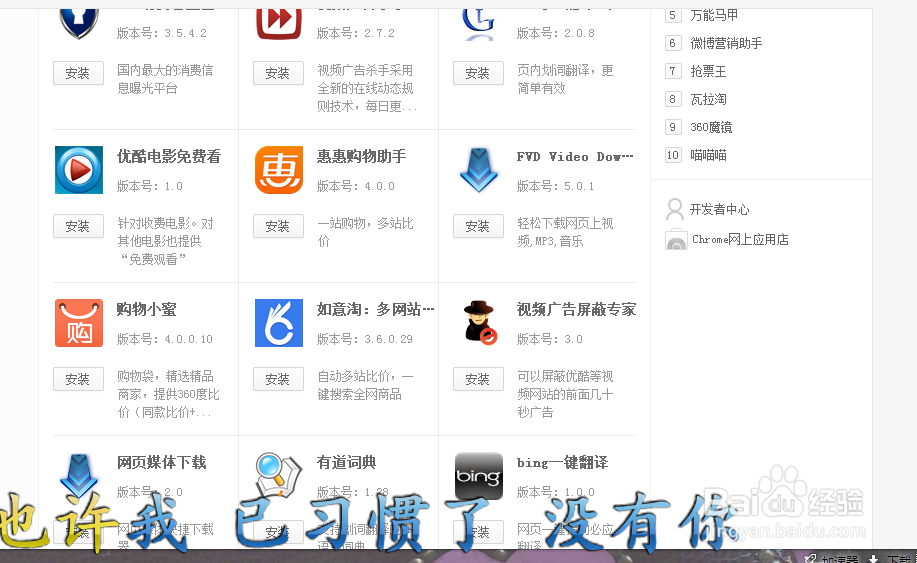Open the 有道词典 magnifier icon
The image size is (917, 563).
click(278, 476)
